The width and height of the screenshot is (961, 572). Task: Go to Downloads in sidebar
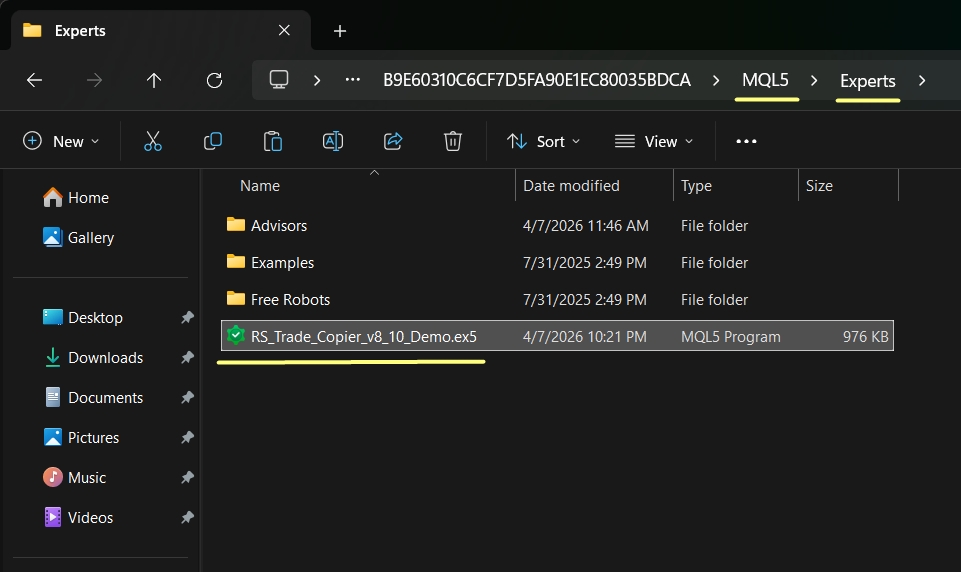click(94, 357)
